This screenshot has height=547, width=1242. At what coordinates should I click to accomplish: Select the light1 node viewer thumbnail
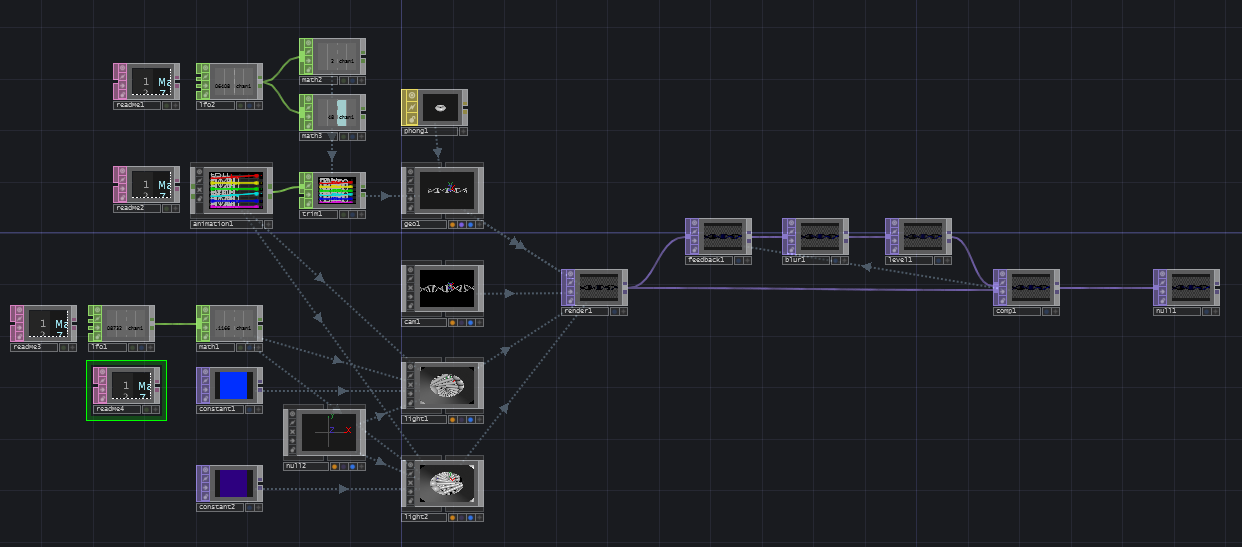pyautogui.click(x=442, y=385)
